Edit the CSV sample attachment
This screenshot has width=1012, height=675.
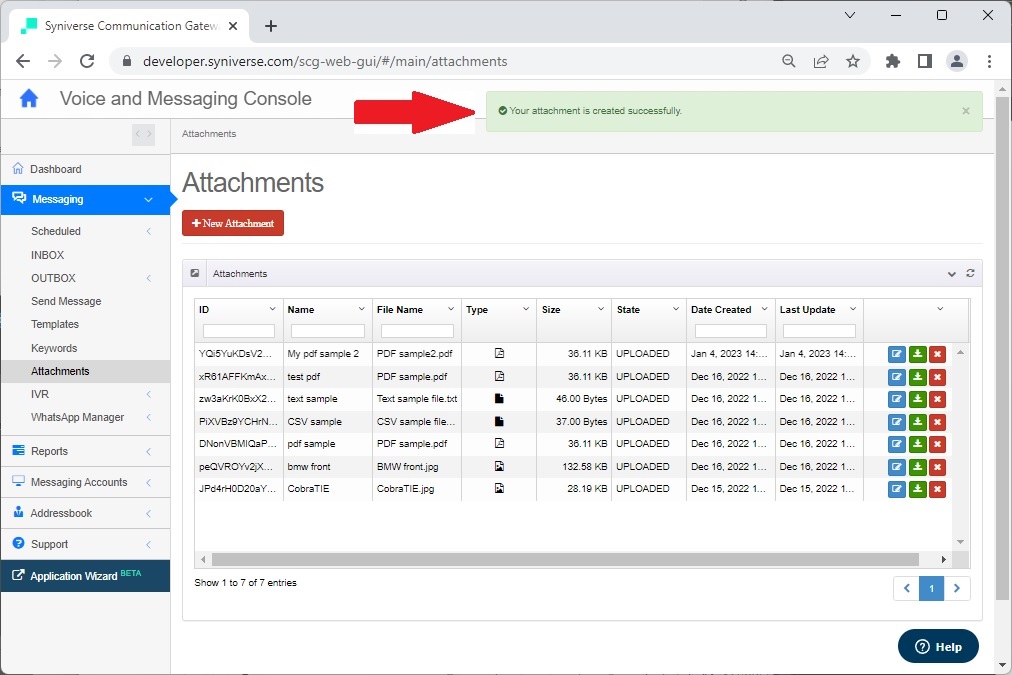coord(896,421)
